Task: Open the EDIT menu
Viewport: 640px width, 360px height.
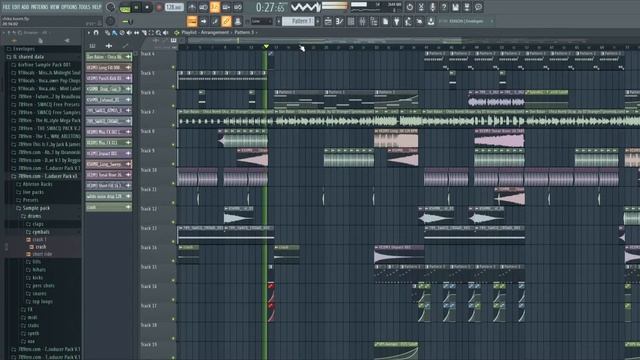Action: [16, 7]
